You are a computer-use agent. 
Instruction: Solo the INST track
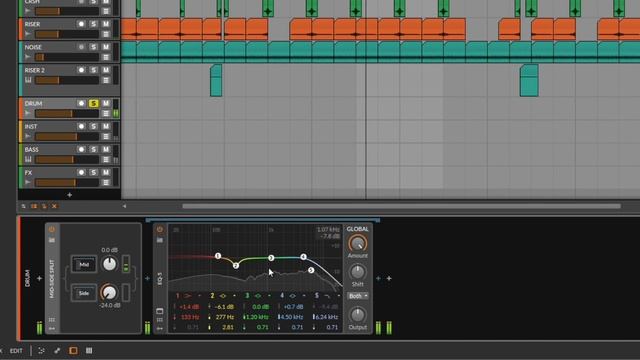click(93, 127)
